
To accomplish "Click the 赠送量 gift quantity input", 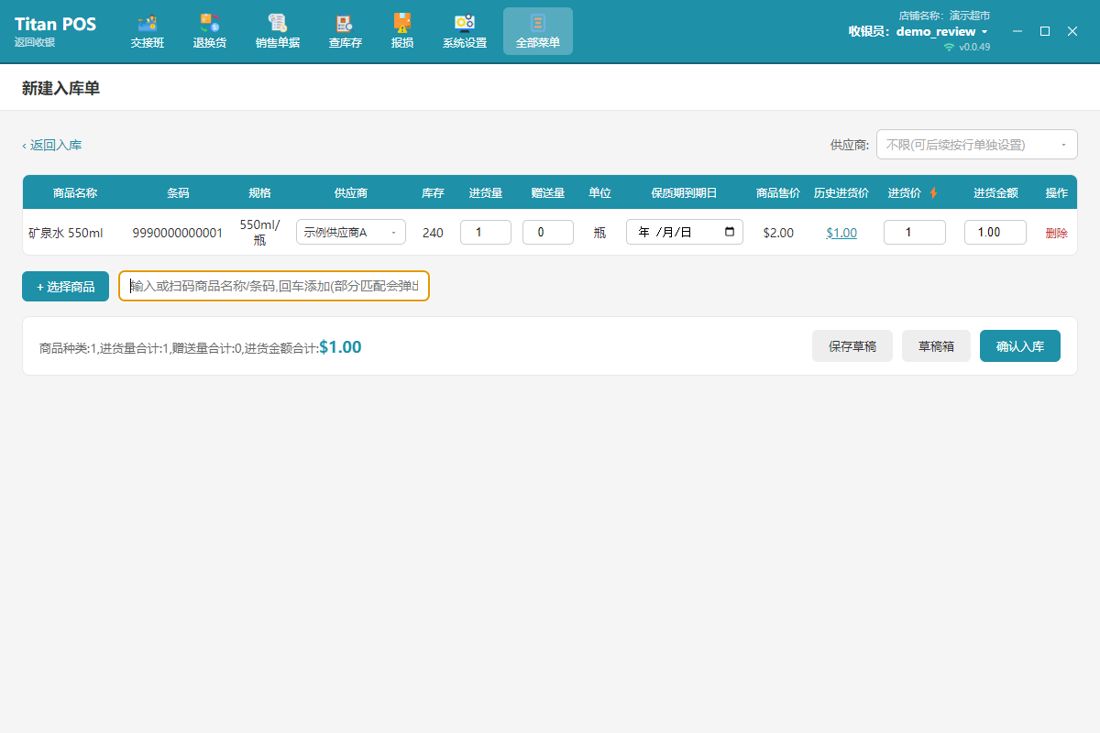I will (x=548, y=232).
